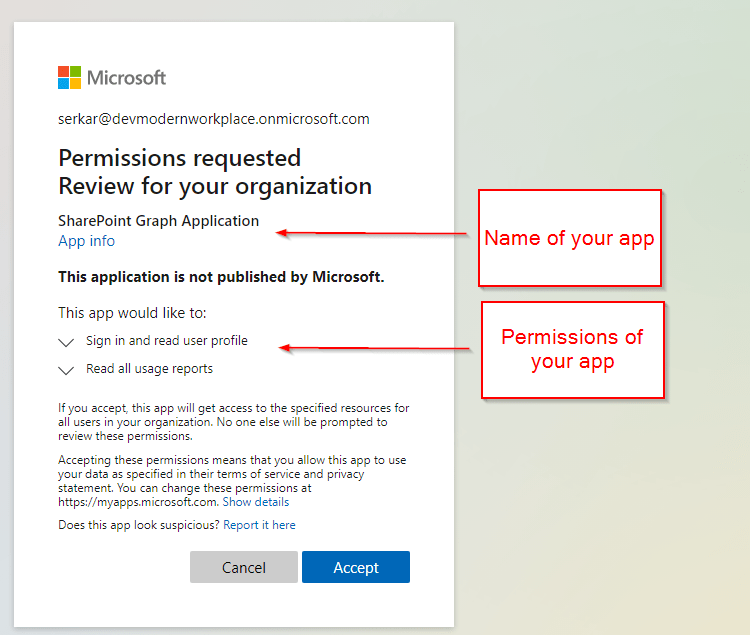The height and width of the screenshot is (635, 750).
Task: Click the red arrow pointing to the app name
Action: pyautogui.click(x=372, y=234)
